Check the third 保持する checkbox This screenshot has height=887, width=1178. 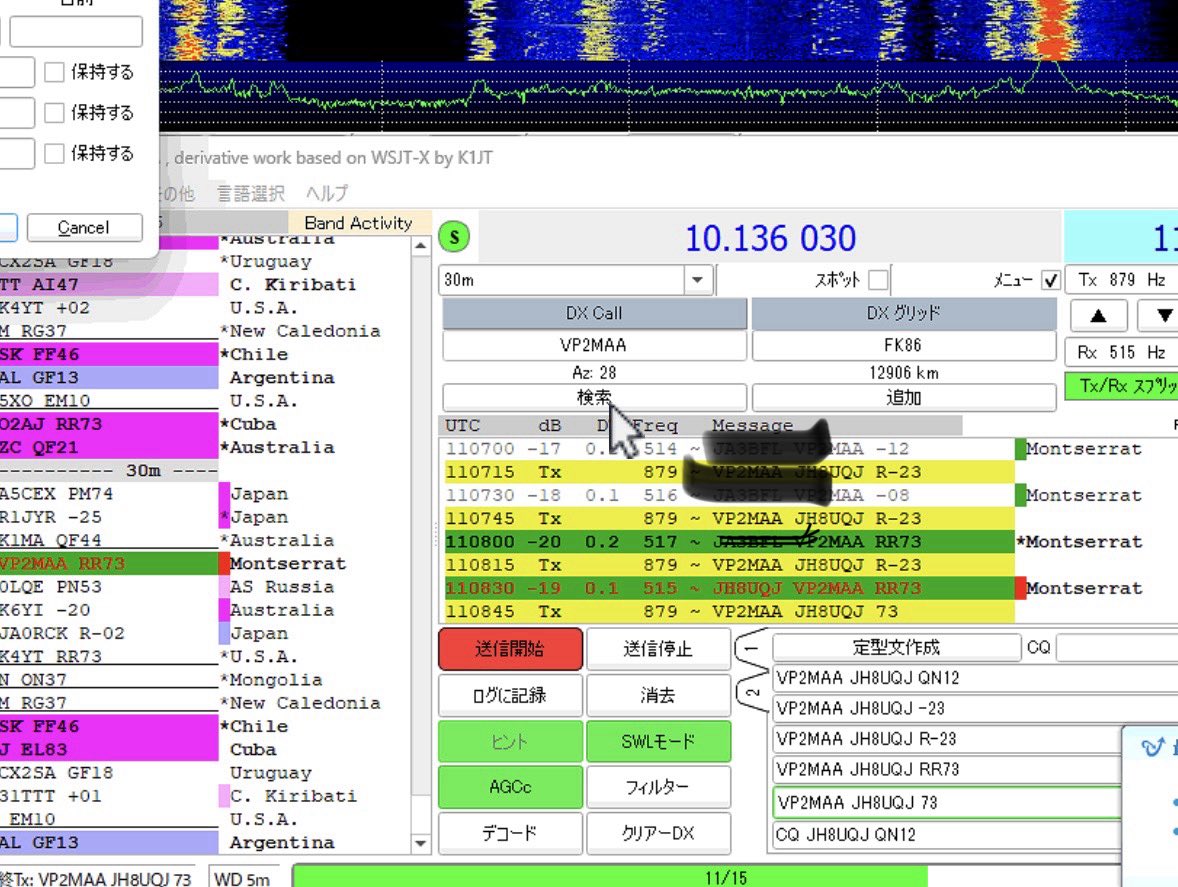(x=54, y=153)
